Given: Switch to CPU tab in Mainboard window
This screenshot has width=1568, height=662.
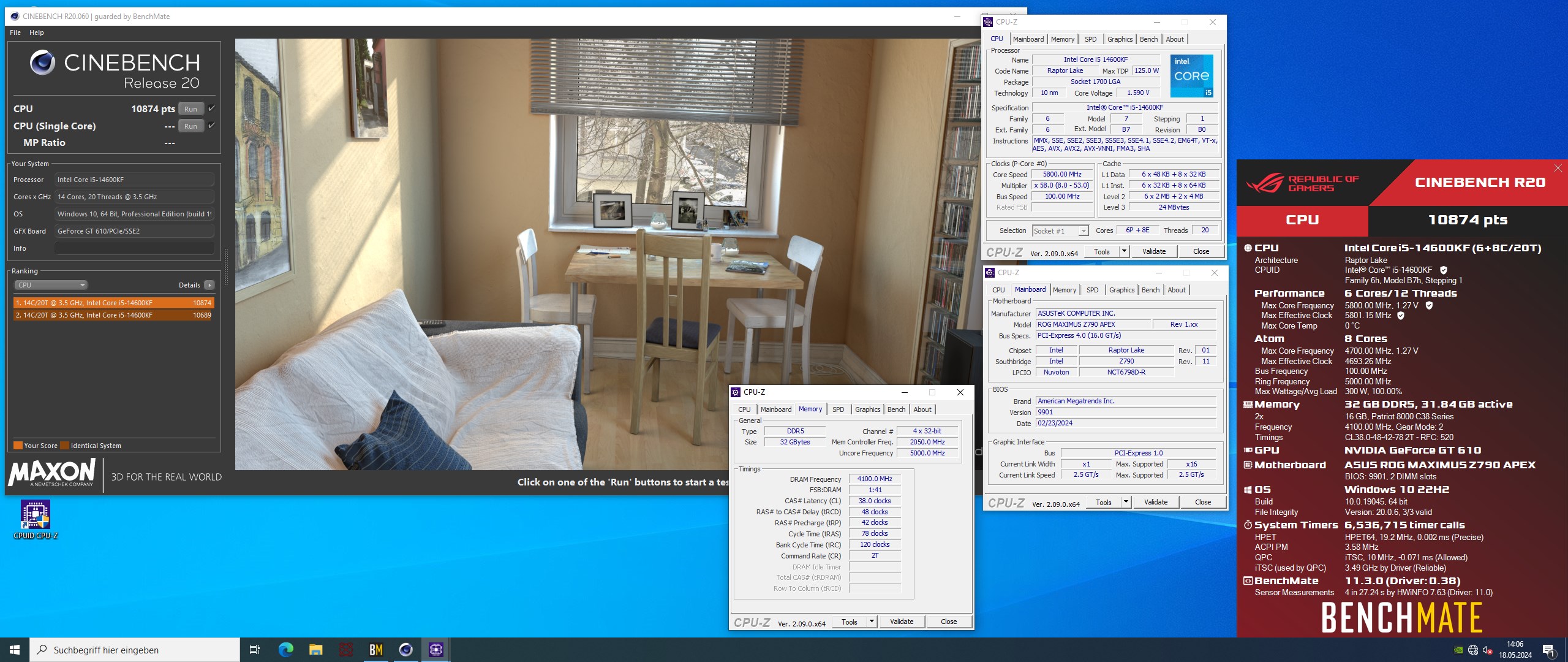Looking at the screenshot, I should 998,290.
